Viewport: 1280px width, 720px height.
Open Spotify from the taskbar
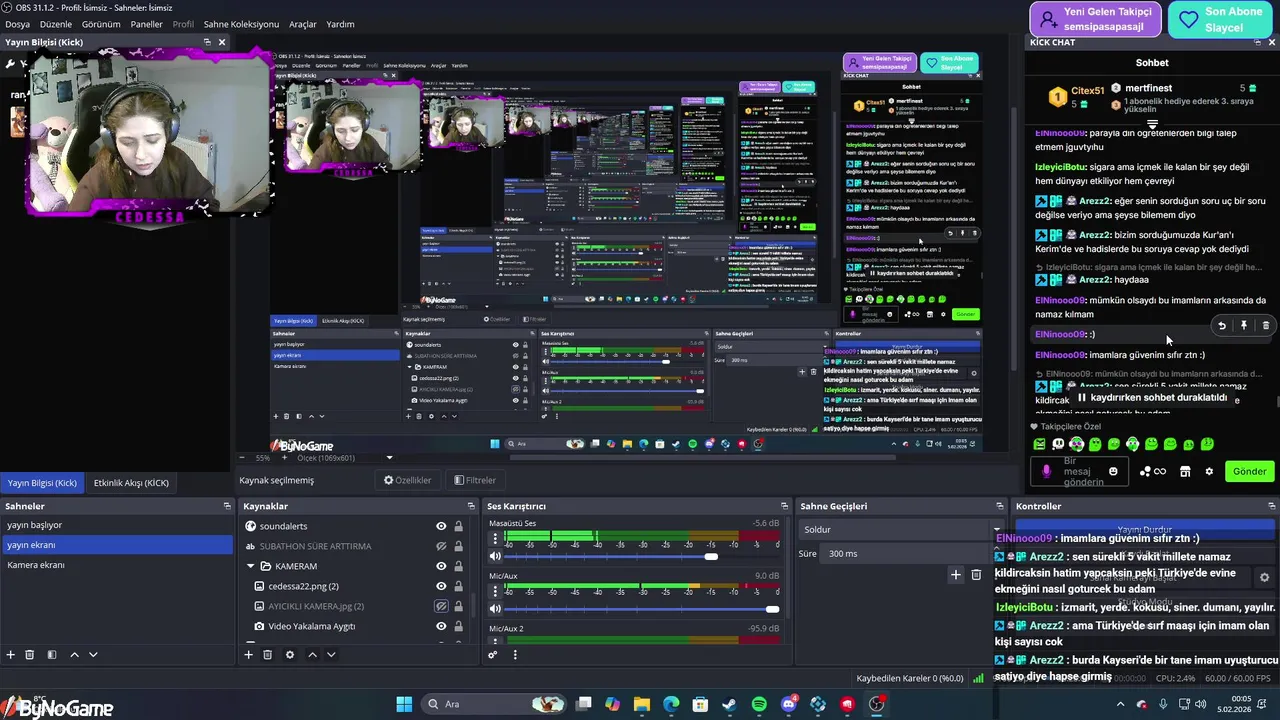click(759, 704)
